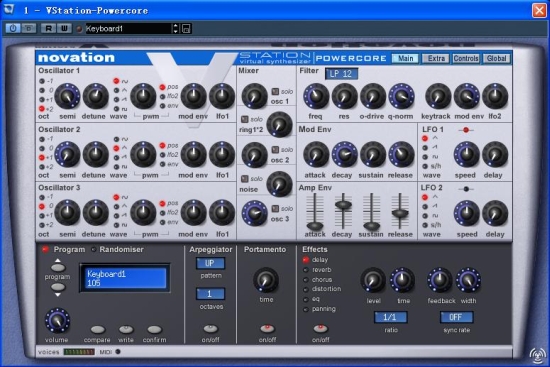The width and height of the screenshot is (550, 367).
Task: Select Oscillator 2 pwm source env
Action: [x=162, y=164]
